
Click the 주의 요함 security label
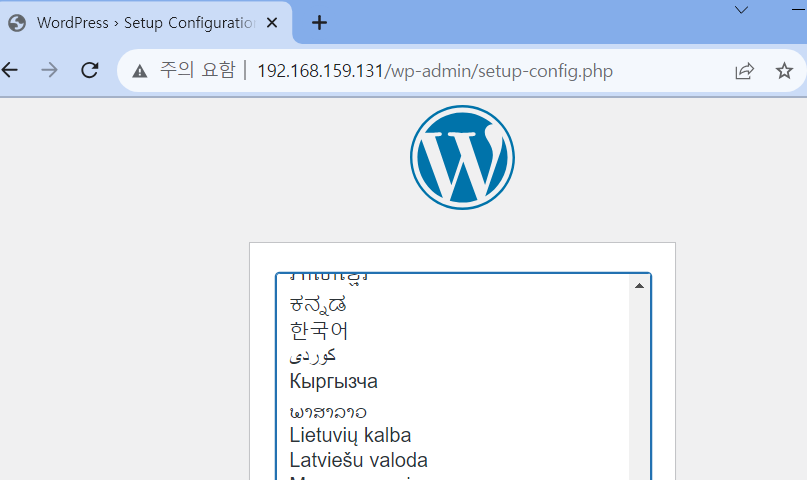click(198, 70)
